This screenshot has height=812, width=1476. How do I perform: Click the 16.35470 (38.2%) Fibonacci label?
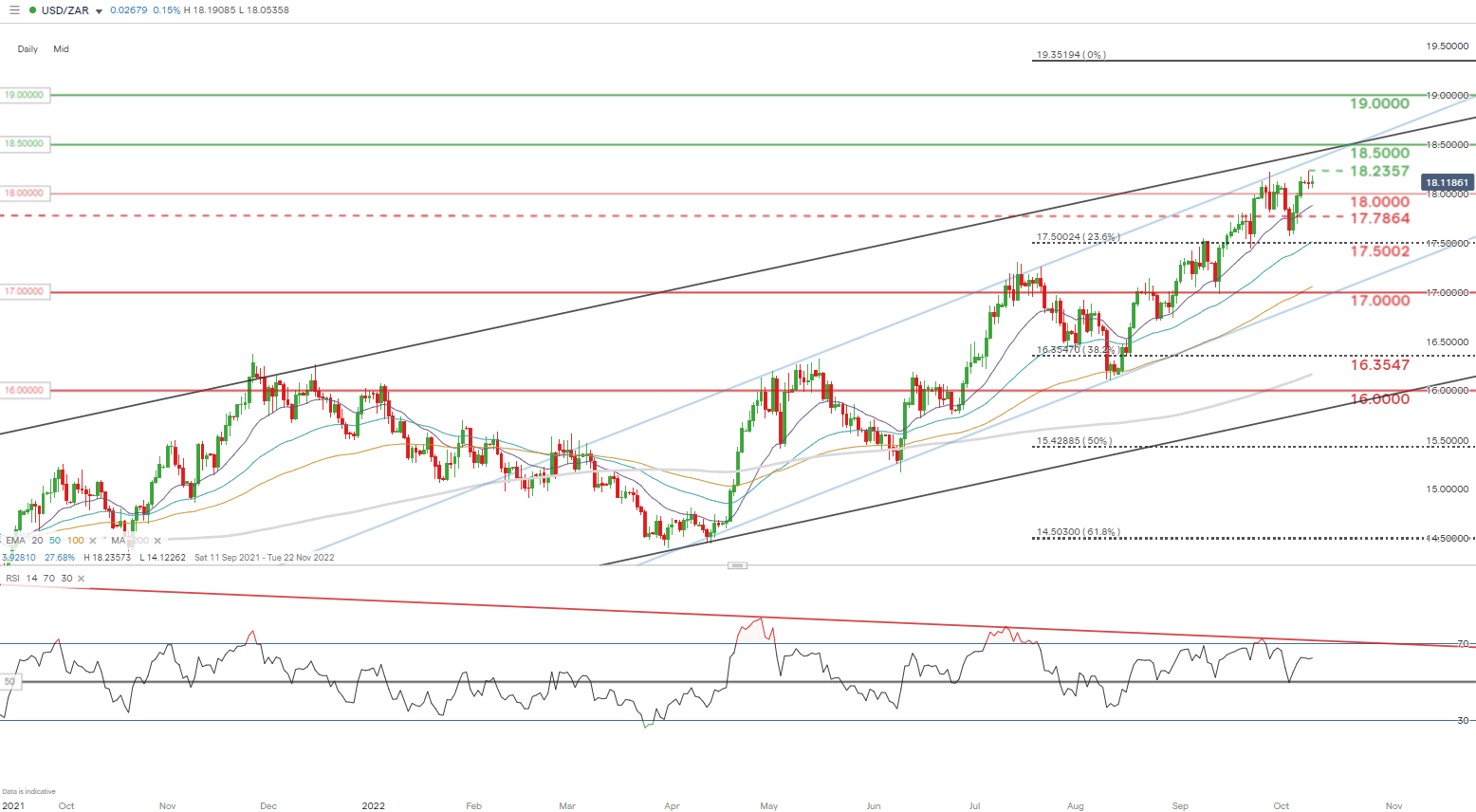point(1077,350)
